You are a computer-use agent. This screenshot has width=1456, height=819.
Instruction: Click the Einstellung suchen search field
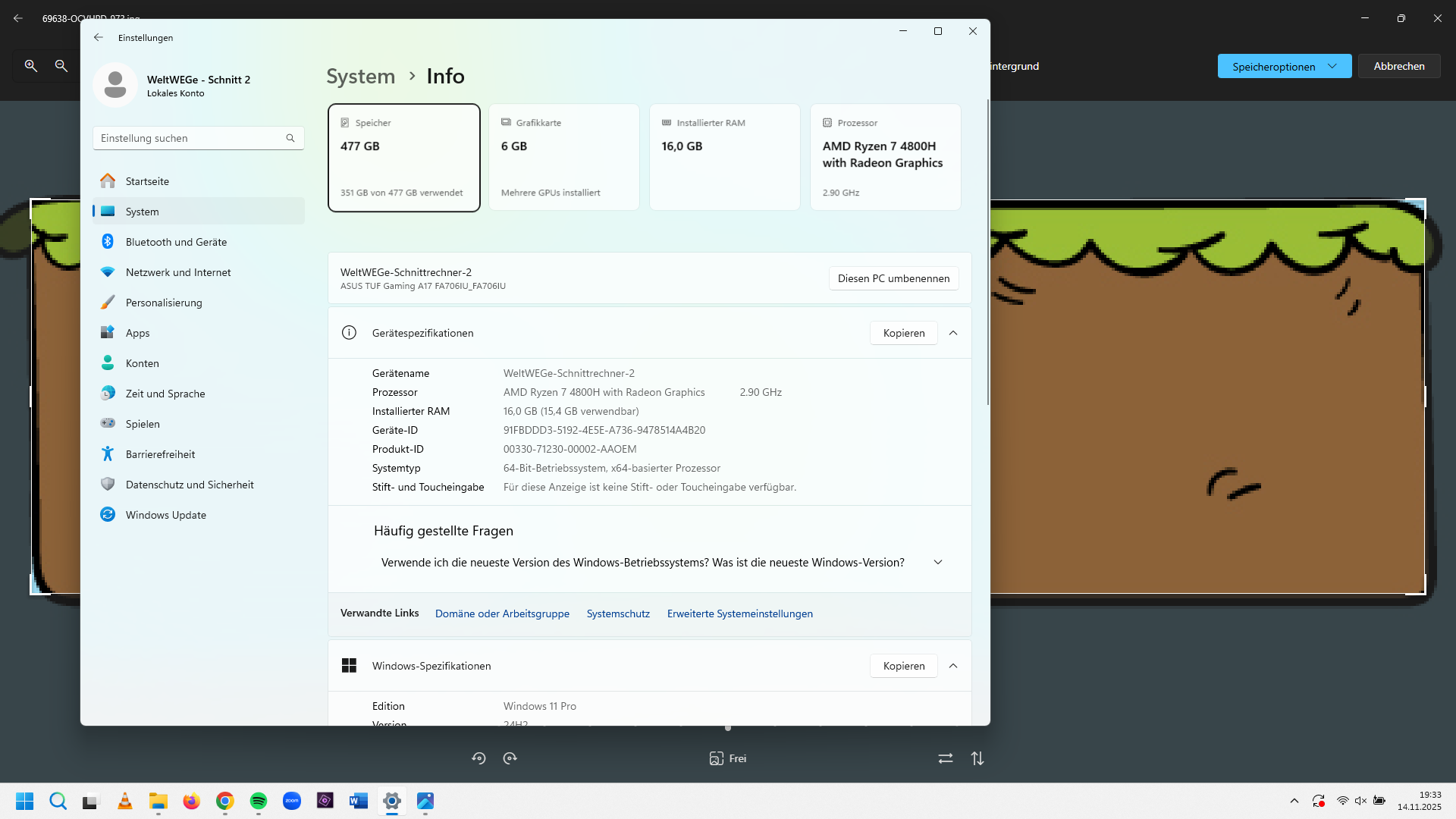(x=190, y=138)
